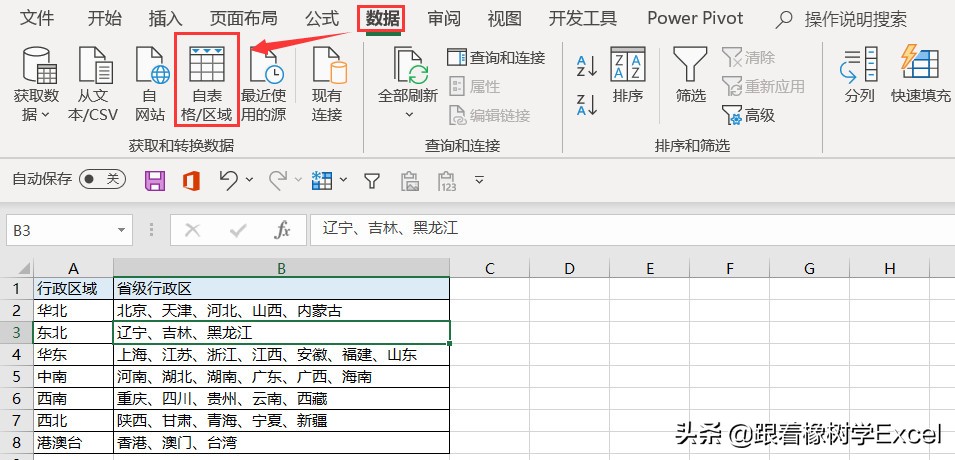Toggle 筛选 (Filter) funnel icon
Image resolution: width=955 pixels, height=460 pixels.
point(690,64)
